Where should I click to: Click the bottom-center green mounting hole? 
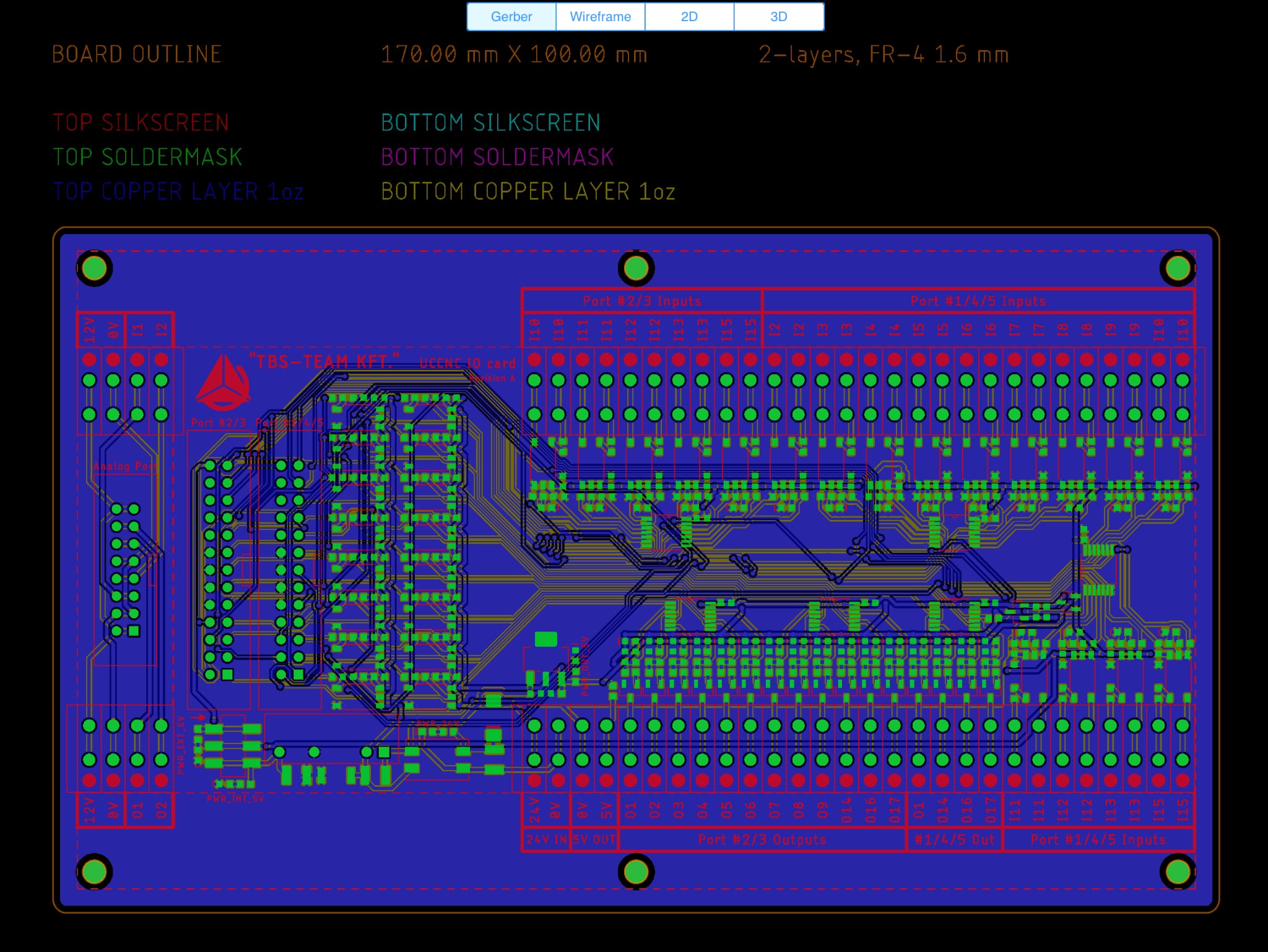pos(636,872)
